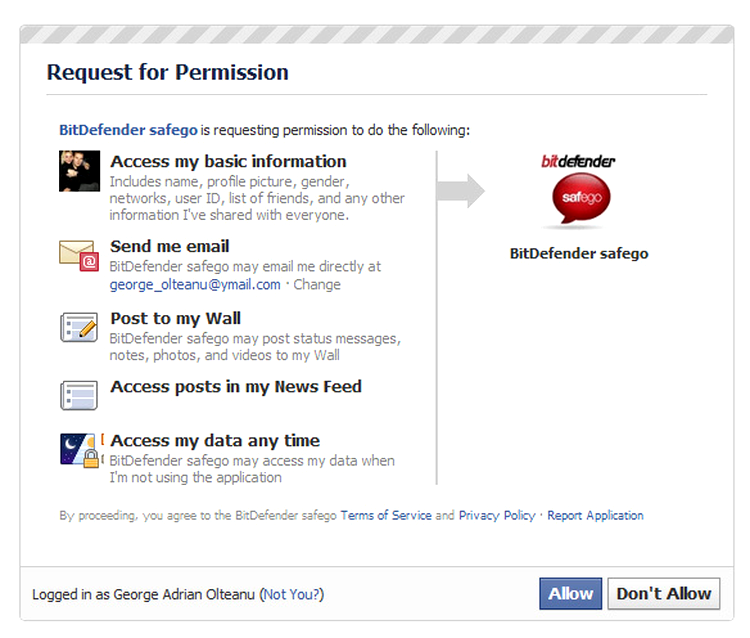The image size is (750, 638).
Task: Open the Terms of Service link
Action: (x=386, y=516)
